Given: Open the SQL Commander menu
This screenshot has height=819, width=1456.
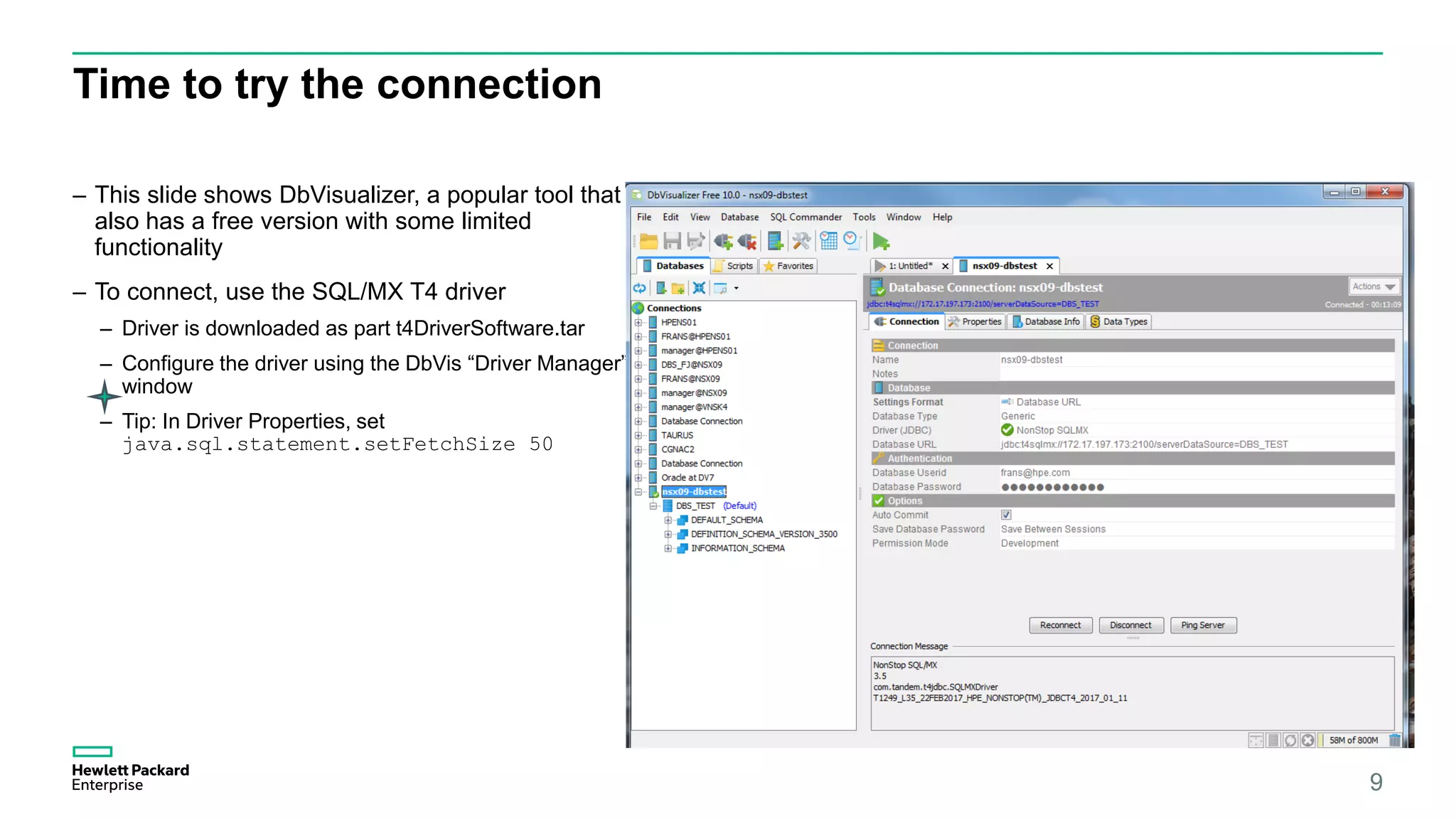Looking at the screenshot, I should 805,217.
